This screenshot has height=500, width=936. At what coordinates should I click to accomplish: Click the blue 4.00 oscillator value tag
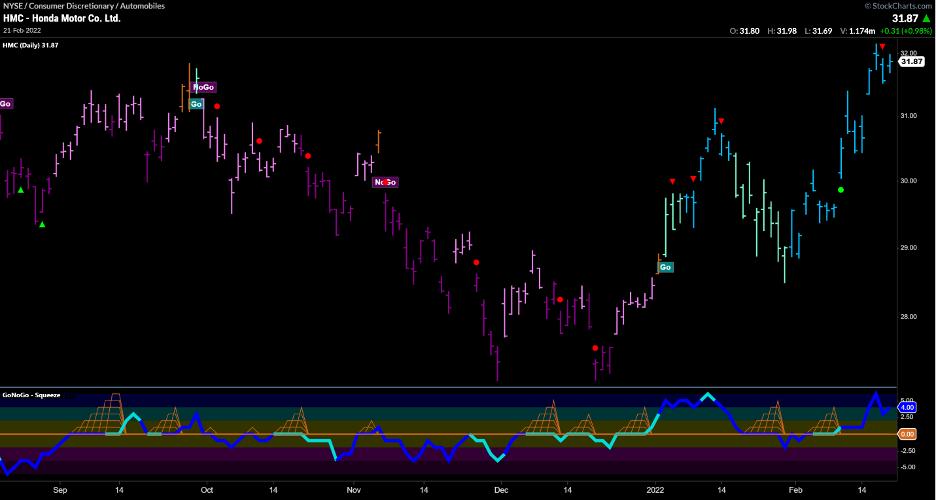pyautogui.click(x=907, y=409)
